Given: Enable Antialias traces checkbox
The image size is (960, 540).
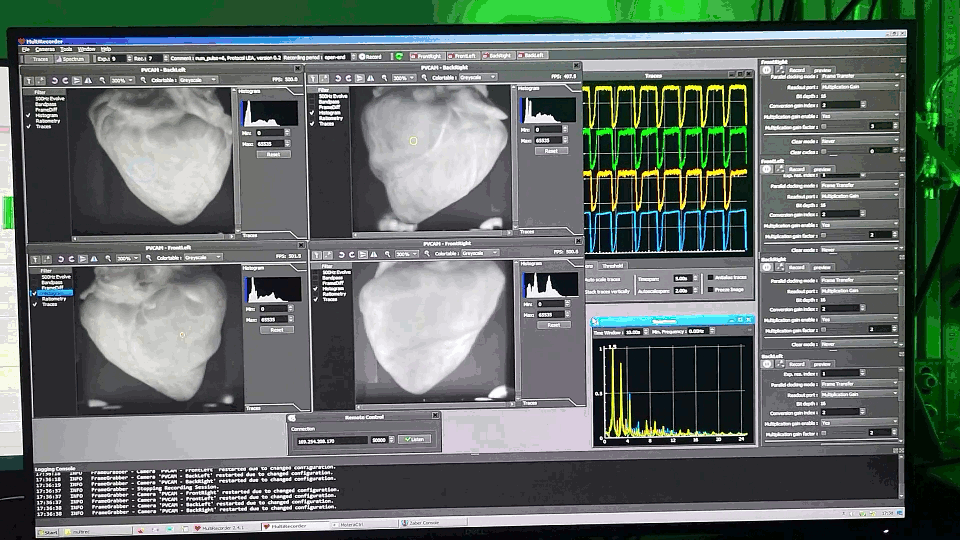Looking at the screenshot, I should [710, 277].
